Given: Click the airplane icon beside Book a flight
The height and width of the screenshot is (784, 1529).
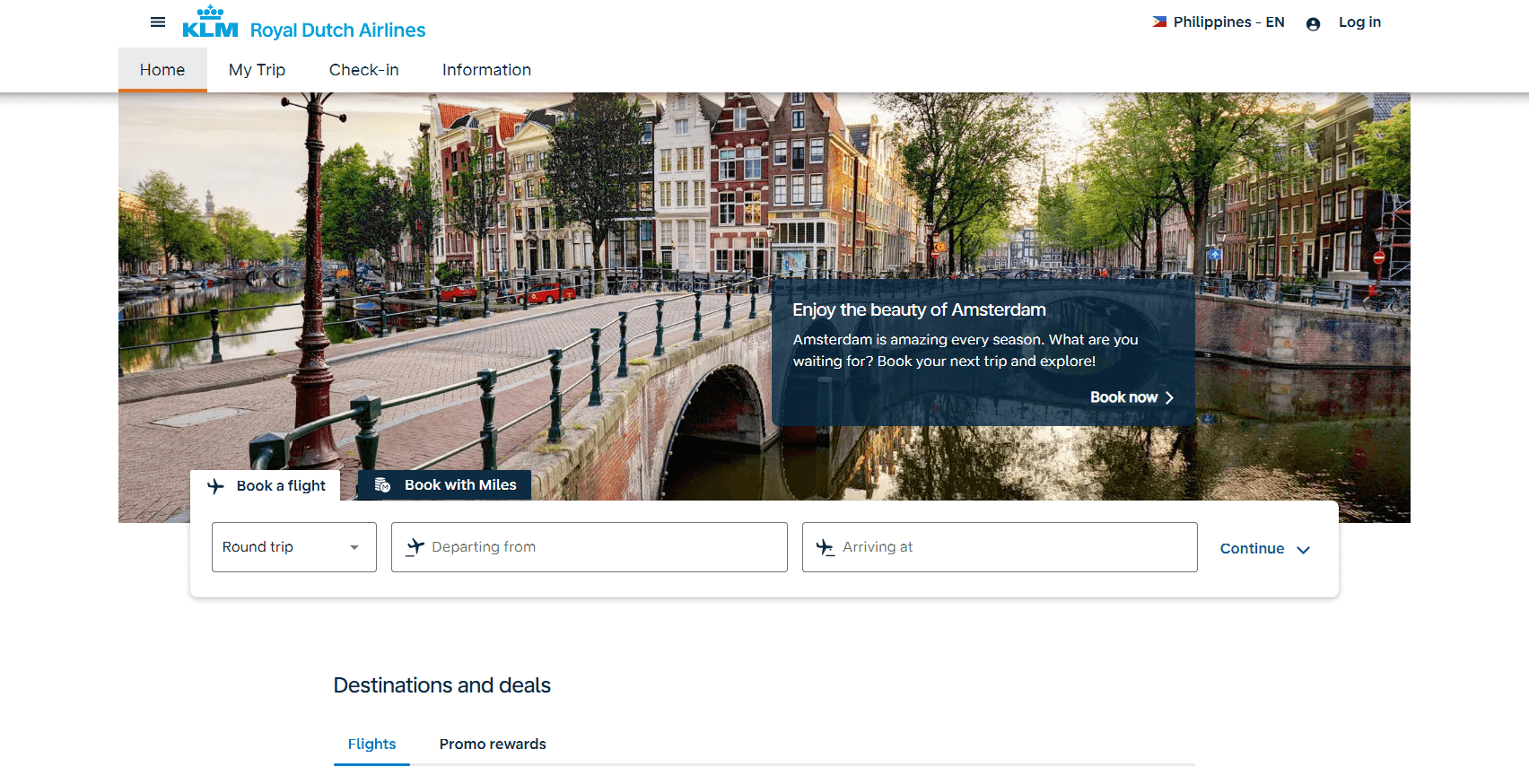Looking at the screenshot, I should [215, 486].
